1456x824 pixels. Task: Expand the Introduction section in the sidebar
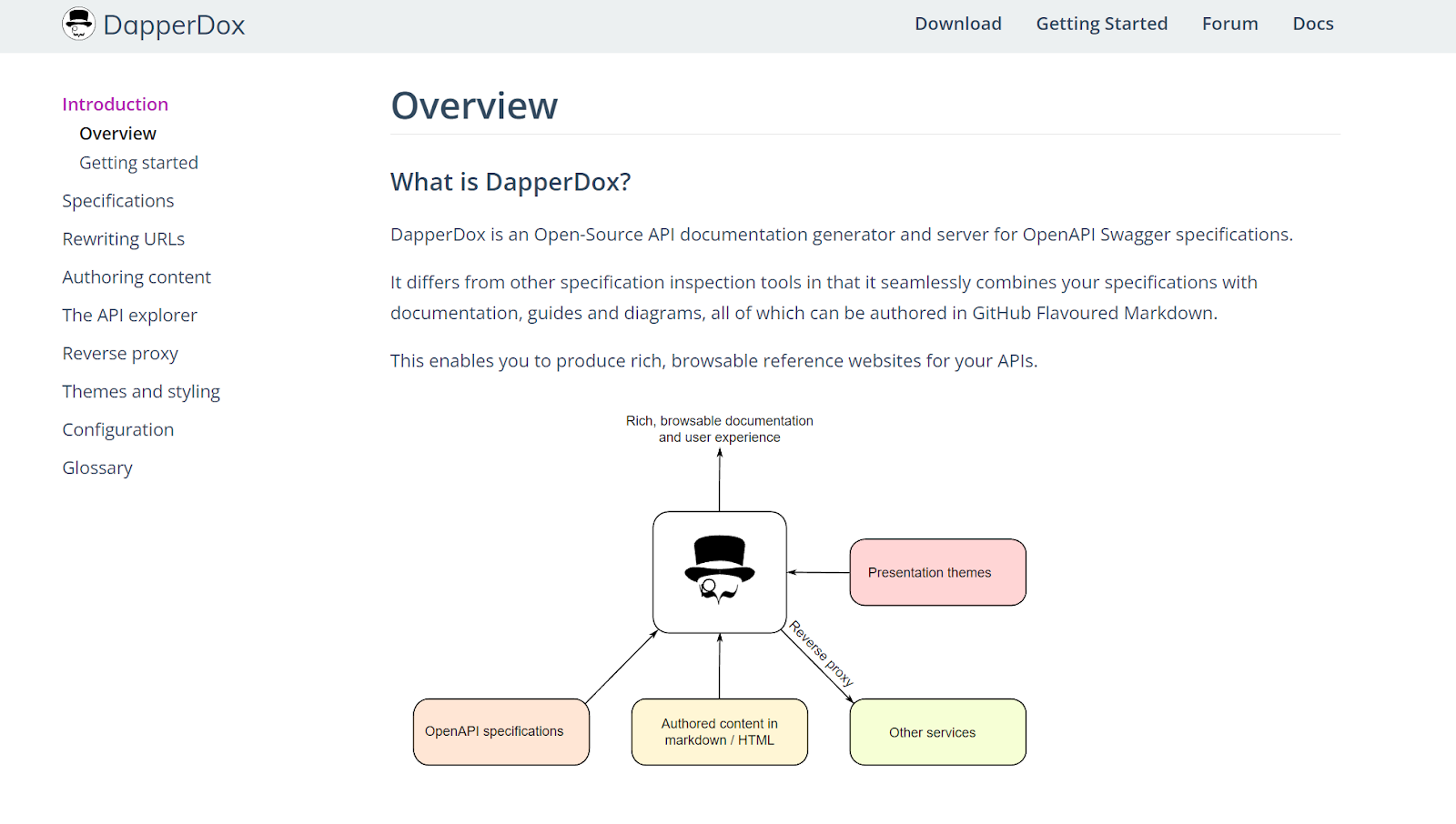[x=115, y=104]
